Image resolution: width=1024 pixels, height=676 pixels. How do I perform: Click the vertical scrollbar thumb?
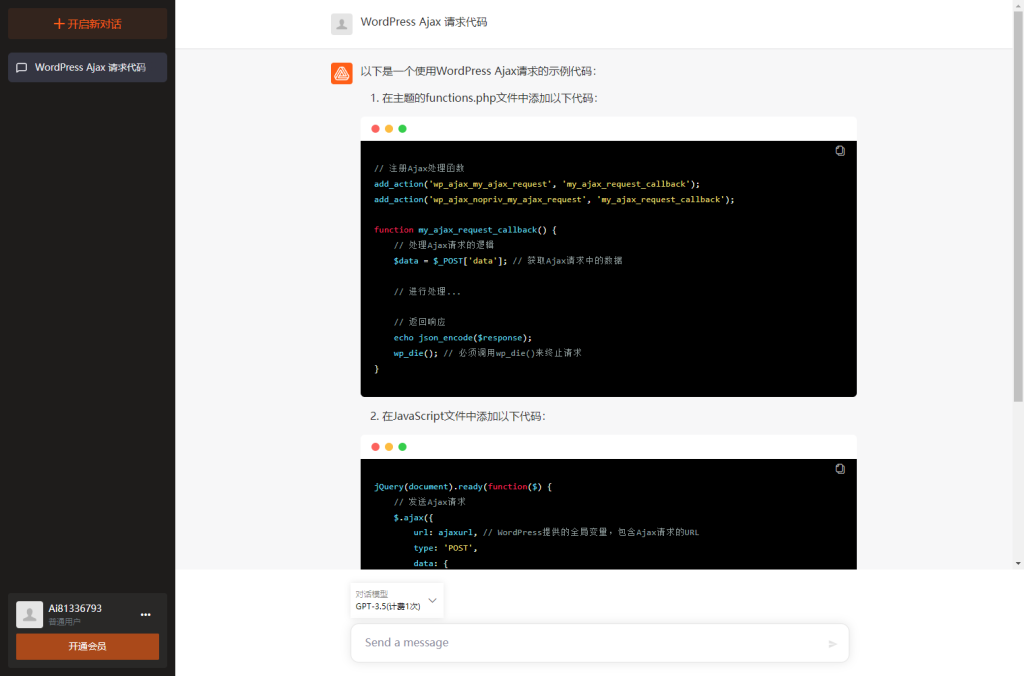coord(1018,206)
